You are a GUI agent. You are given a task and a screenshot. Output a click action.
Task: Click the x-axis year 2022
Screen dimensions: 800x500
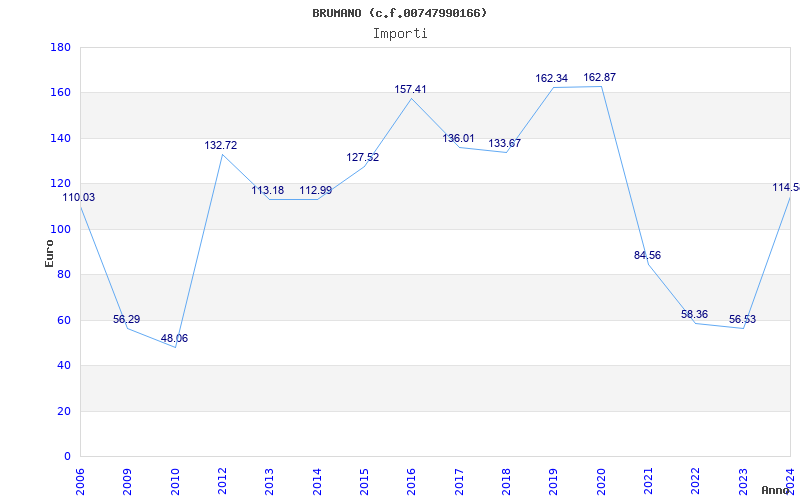coord(695,482)
